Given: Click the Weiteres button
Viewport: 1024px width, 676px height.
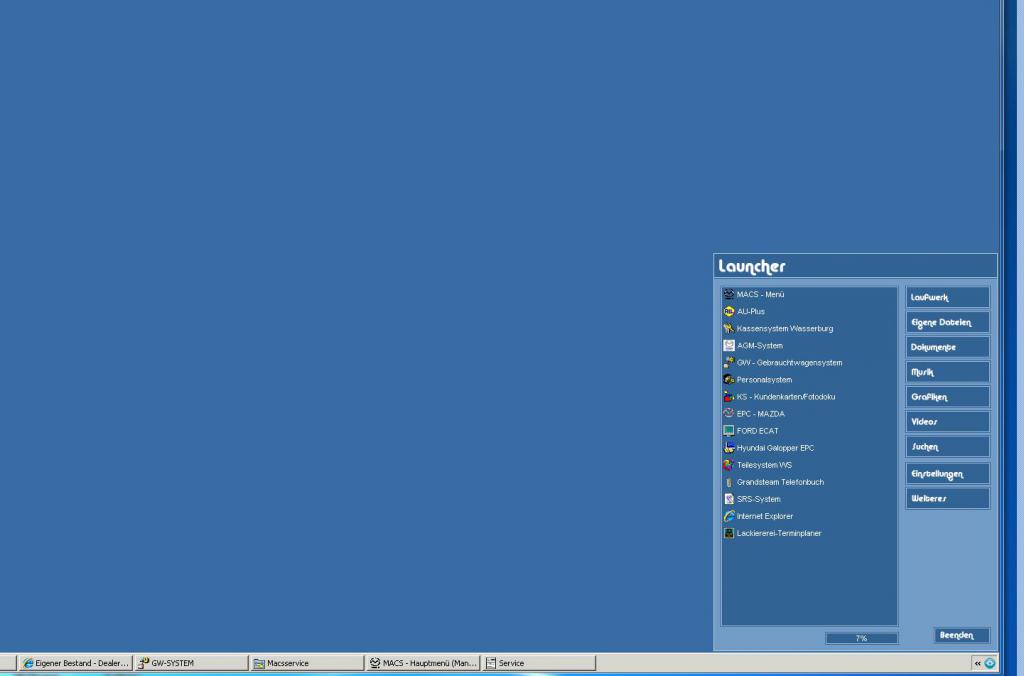Looking at the screenshot, I should pos(948,498).
